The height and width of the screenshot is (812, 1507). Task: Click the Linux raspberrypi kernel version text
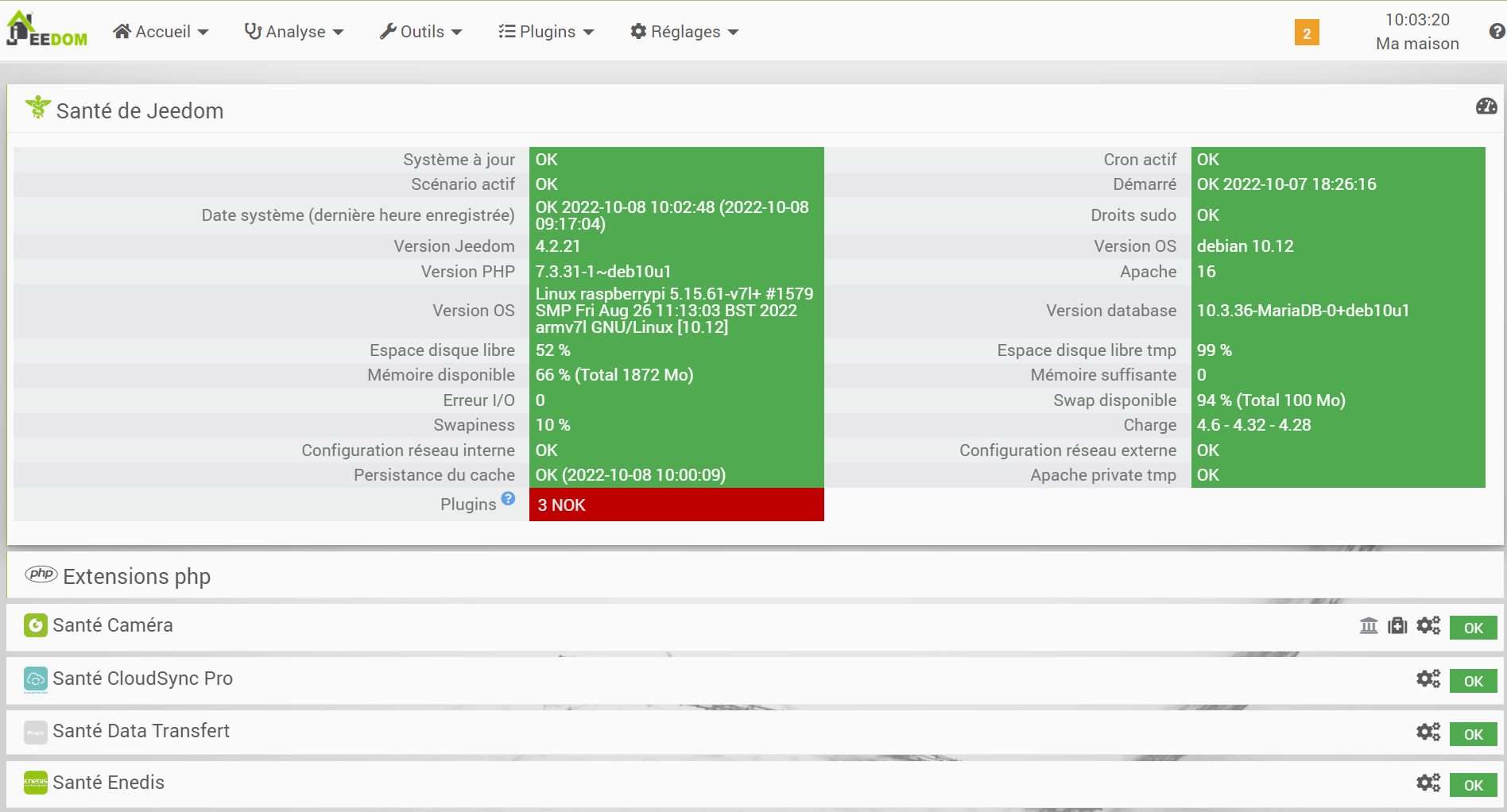[x=674, y=311]
